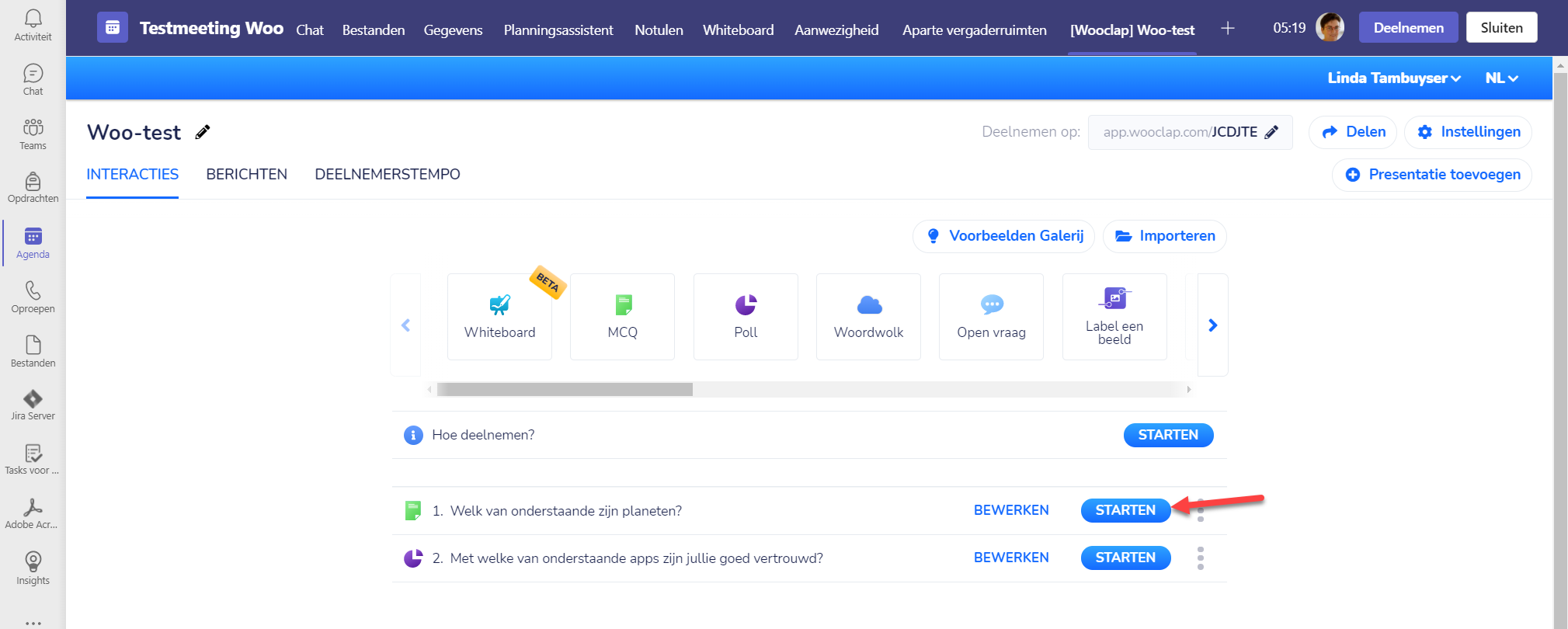Click the horizontal question-type scrollbar thumb
The width and height of the screenshot is (1568, 629).
click(565, 389)
